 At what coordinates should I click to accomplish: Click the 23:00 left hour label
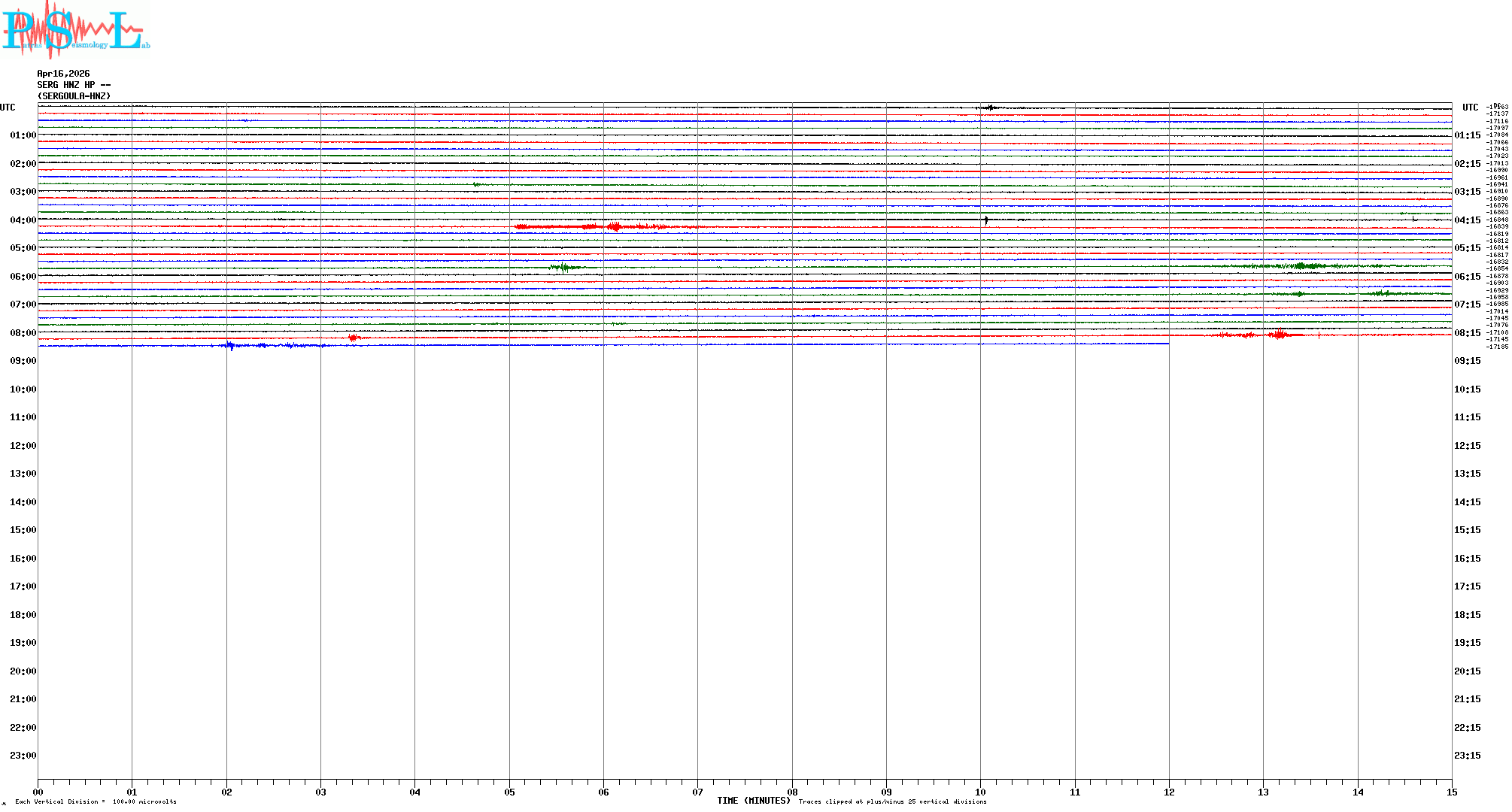pyautogui.click(x=23, y=756)
